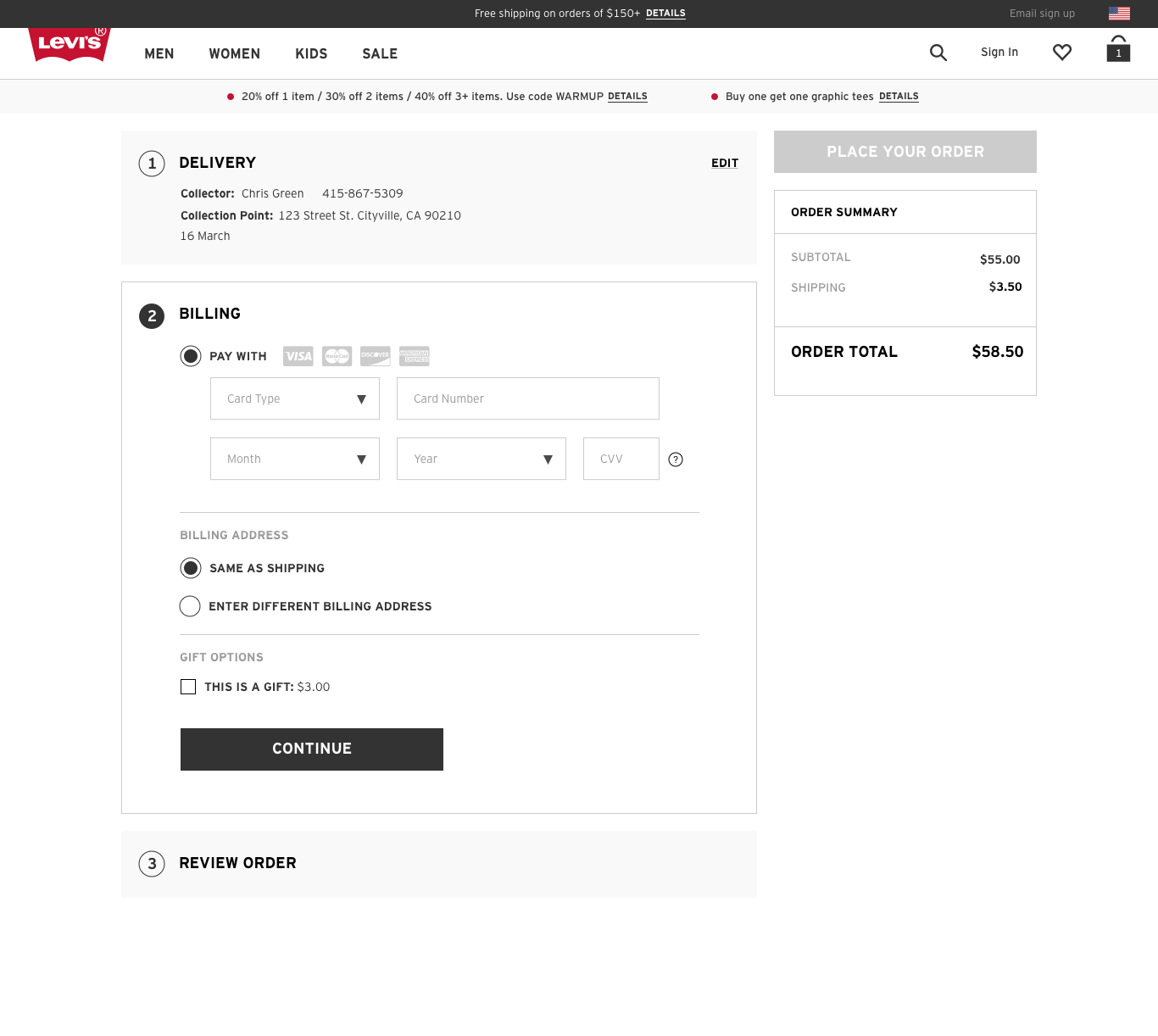Open the wishlist heart icon

pos(1061,53)
